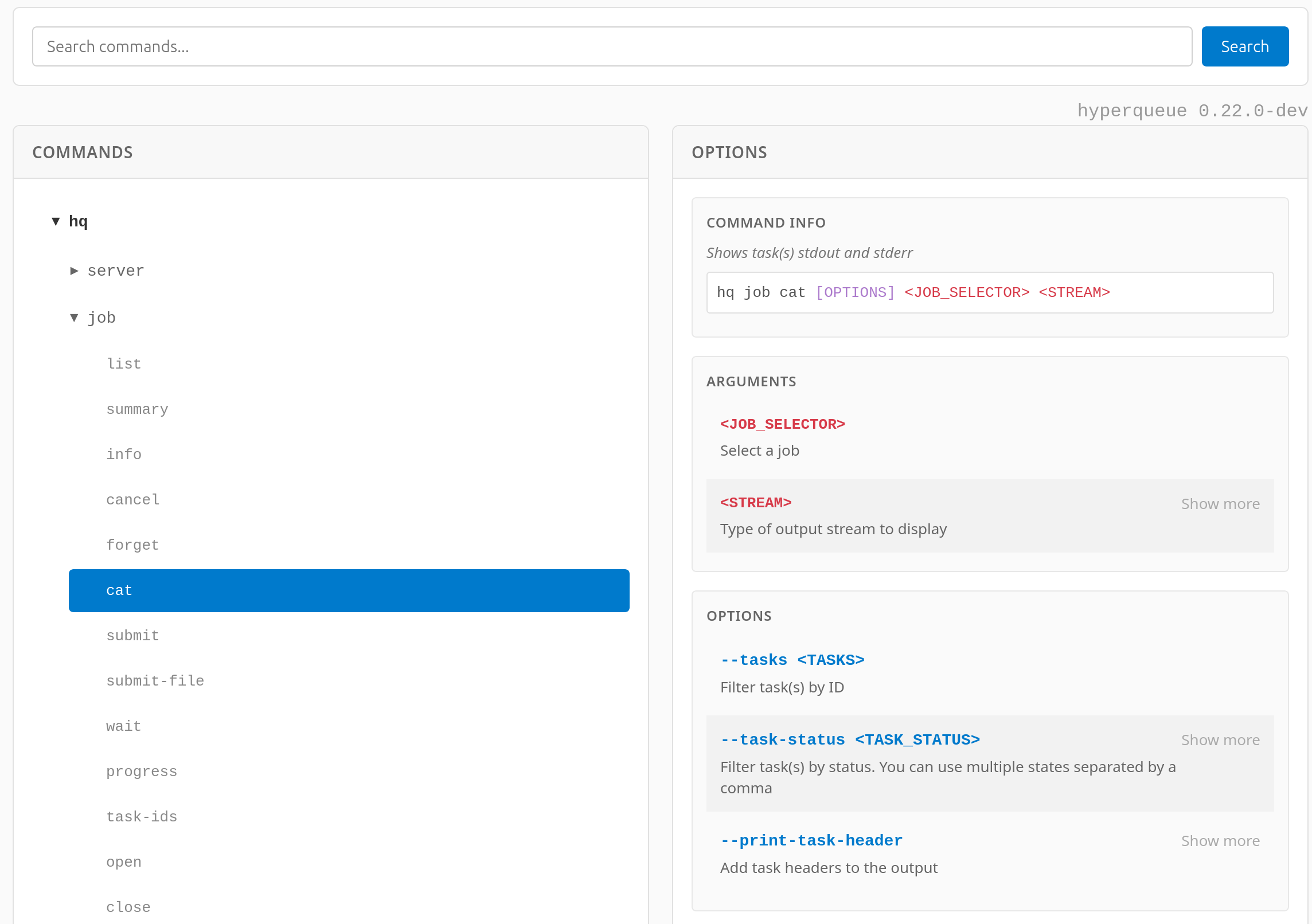Click the 'Shows task(s) stdout and stderr' description

(809, 253)
